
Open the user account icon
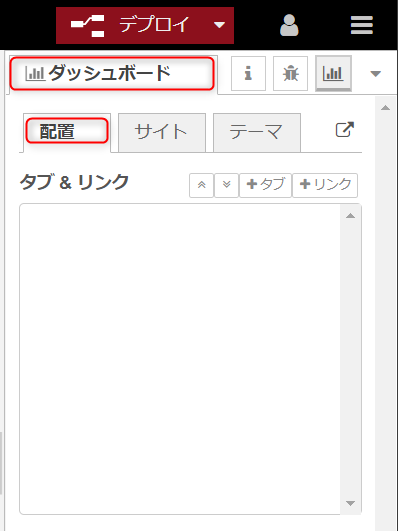(x=289, y=25)
